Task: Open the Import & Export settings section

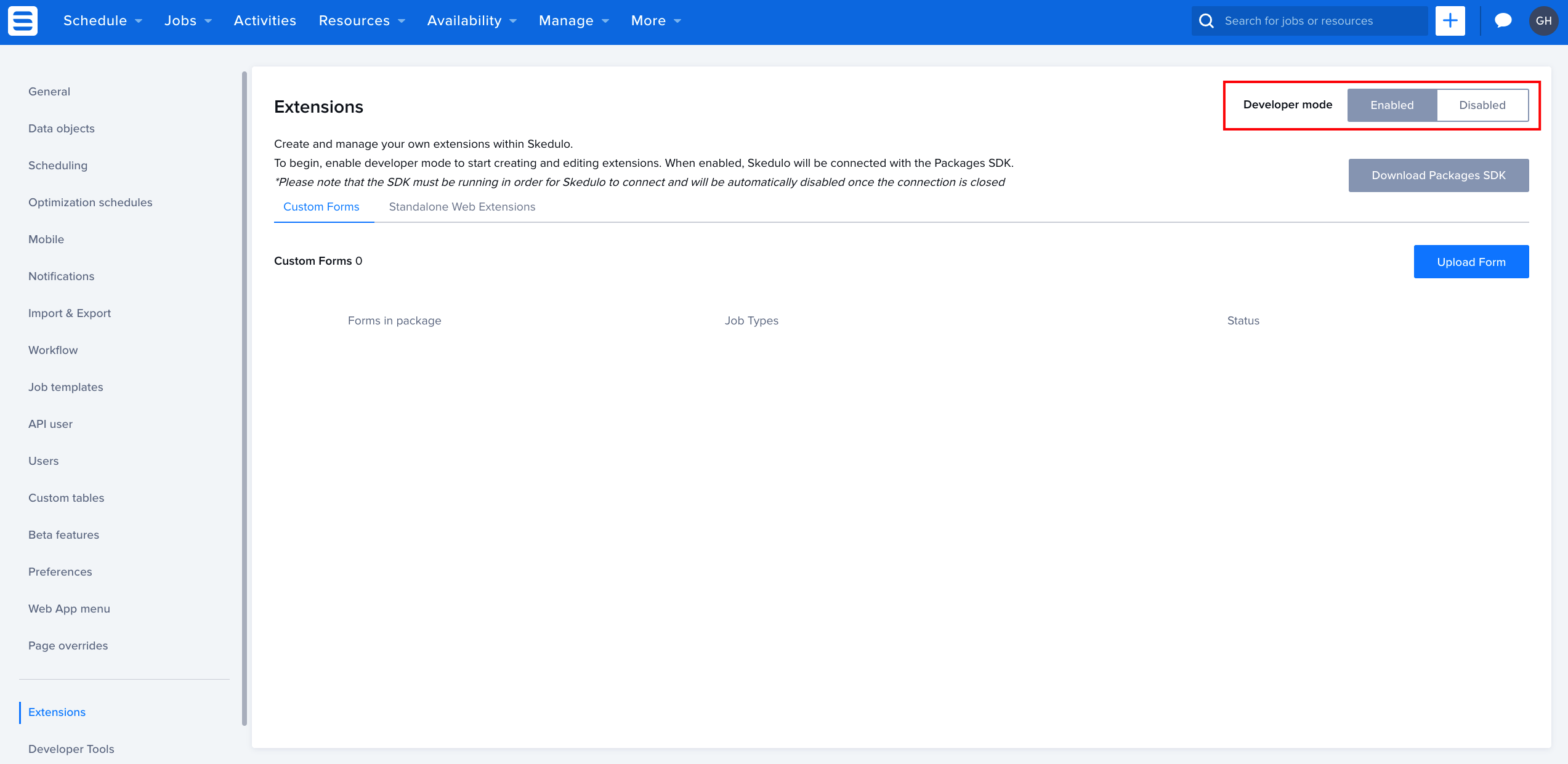Action: 70,313
